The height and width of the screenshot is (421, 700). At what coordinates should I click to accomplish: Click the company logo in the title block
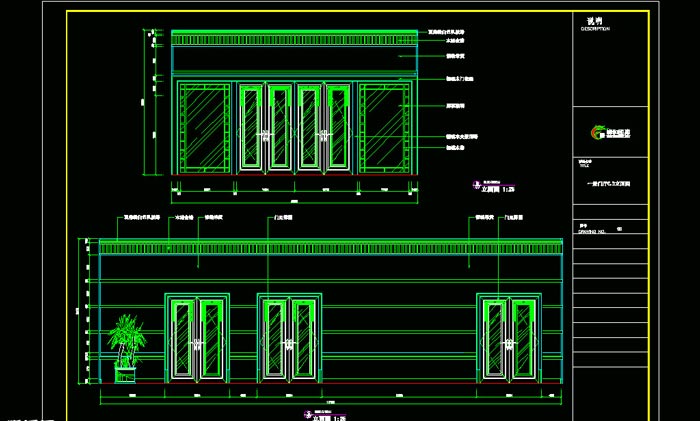pos(605,131)
